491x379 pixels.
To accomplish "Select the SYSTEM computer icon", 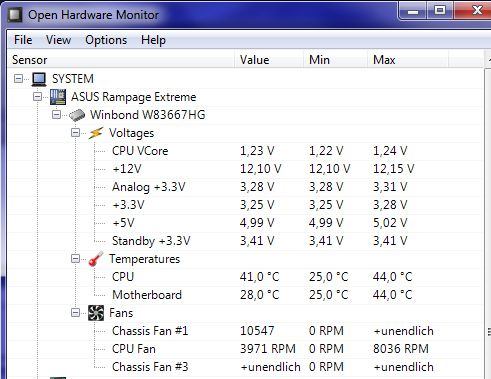I will (39, 79).
